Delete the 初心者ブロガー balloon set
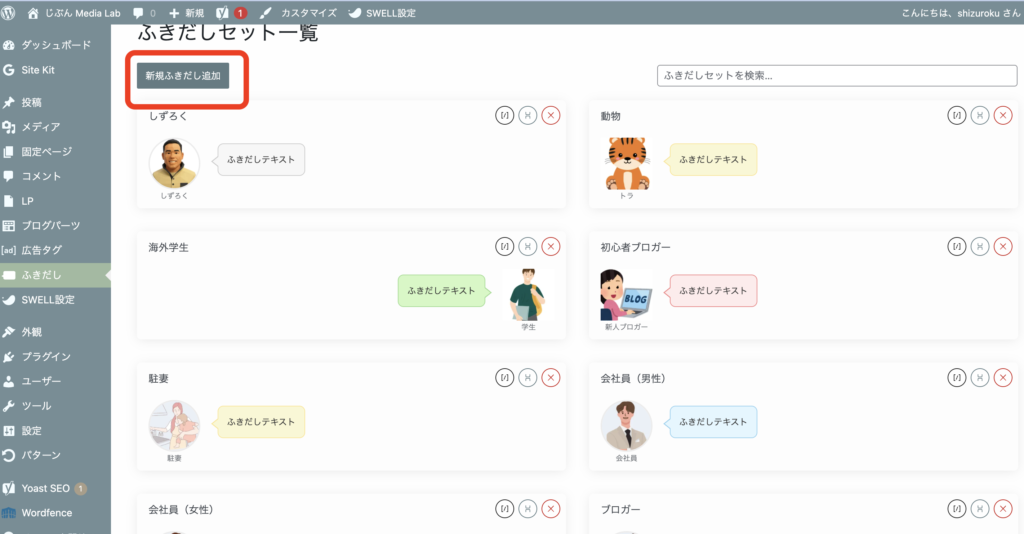The height and width of the screenshot is (534, 1024). (1003, 247)
